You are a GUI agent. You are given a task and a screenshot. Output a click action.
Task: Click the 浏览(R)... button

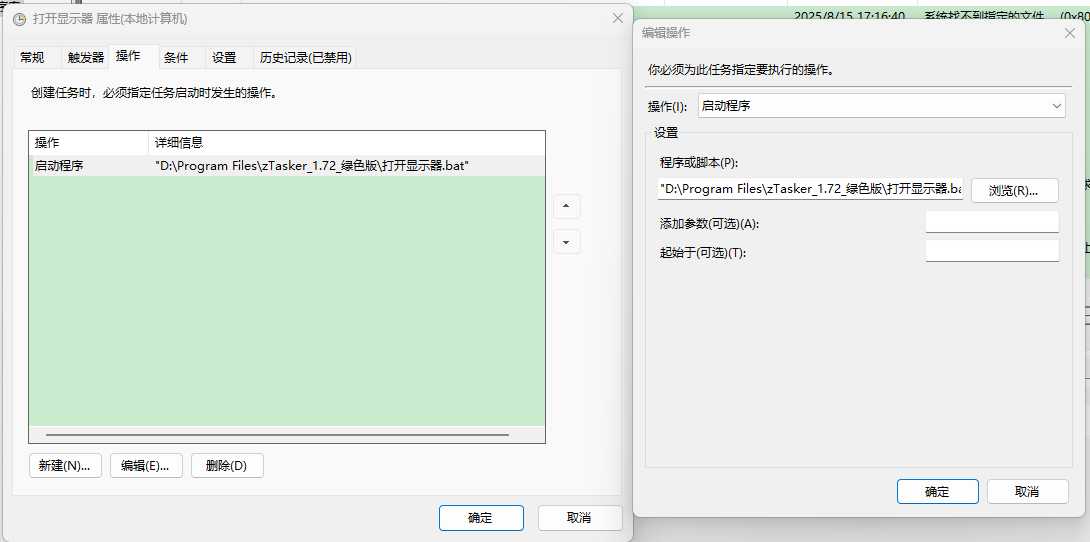(x=1014, y=190)
